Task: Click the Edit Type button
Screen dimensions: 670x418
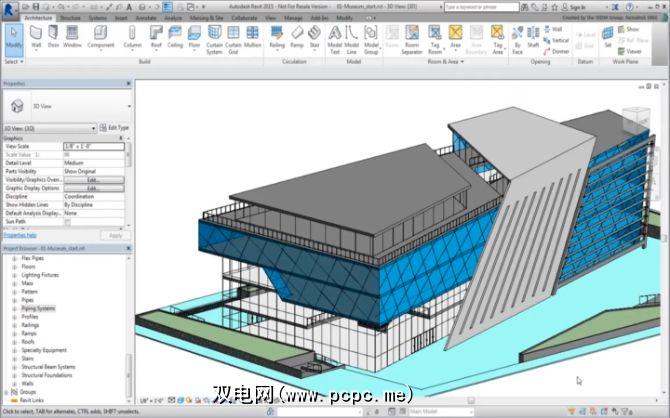Action: (x=115, y=128)
